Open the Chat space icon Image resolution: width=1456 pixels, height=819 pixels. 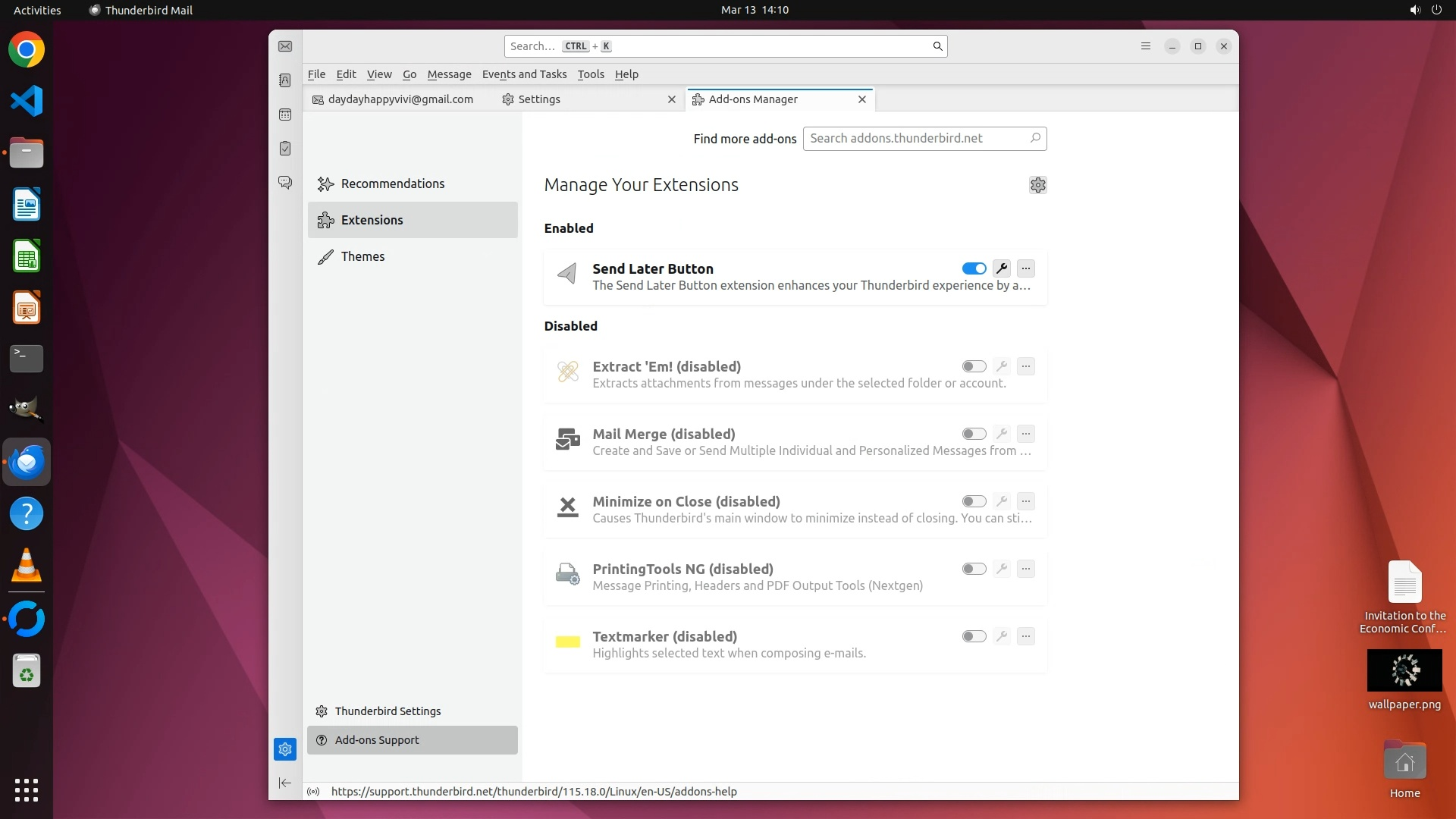(x=285, y=183)
